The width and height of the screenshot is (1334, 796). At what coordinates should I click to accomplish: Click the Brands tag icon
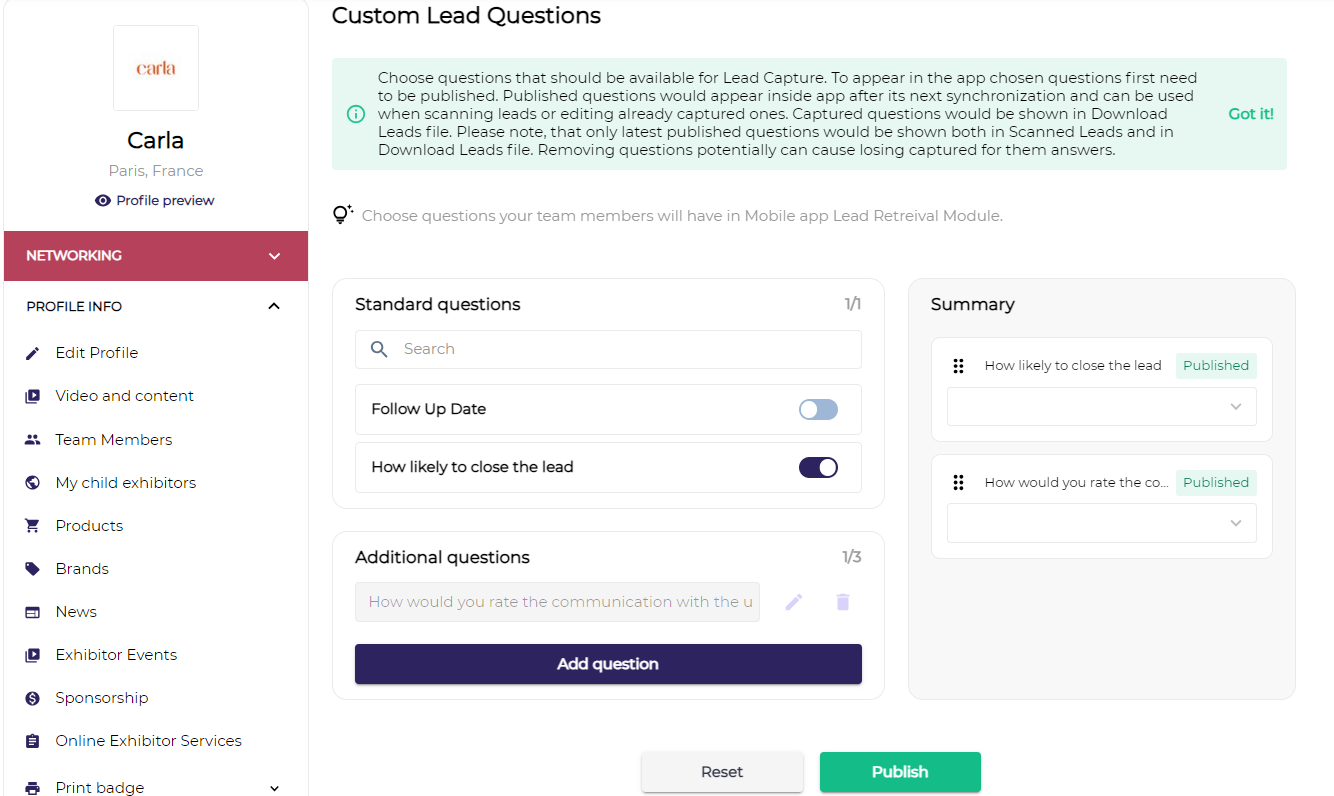click(33, 569)
